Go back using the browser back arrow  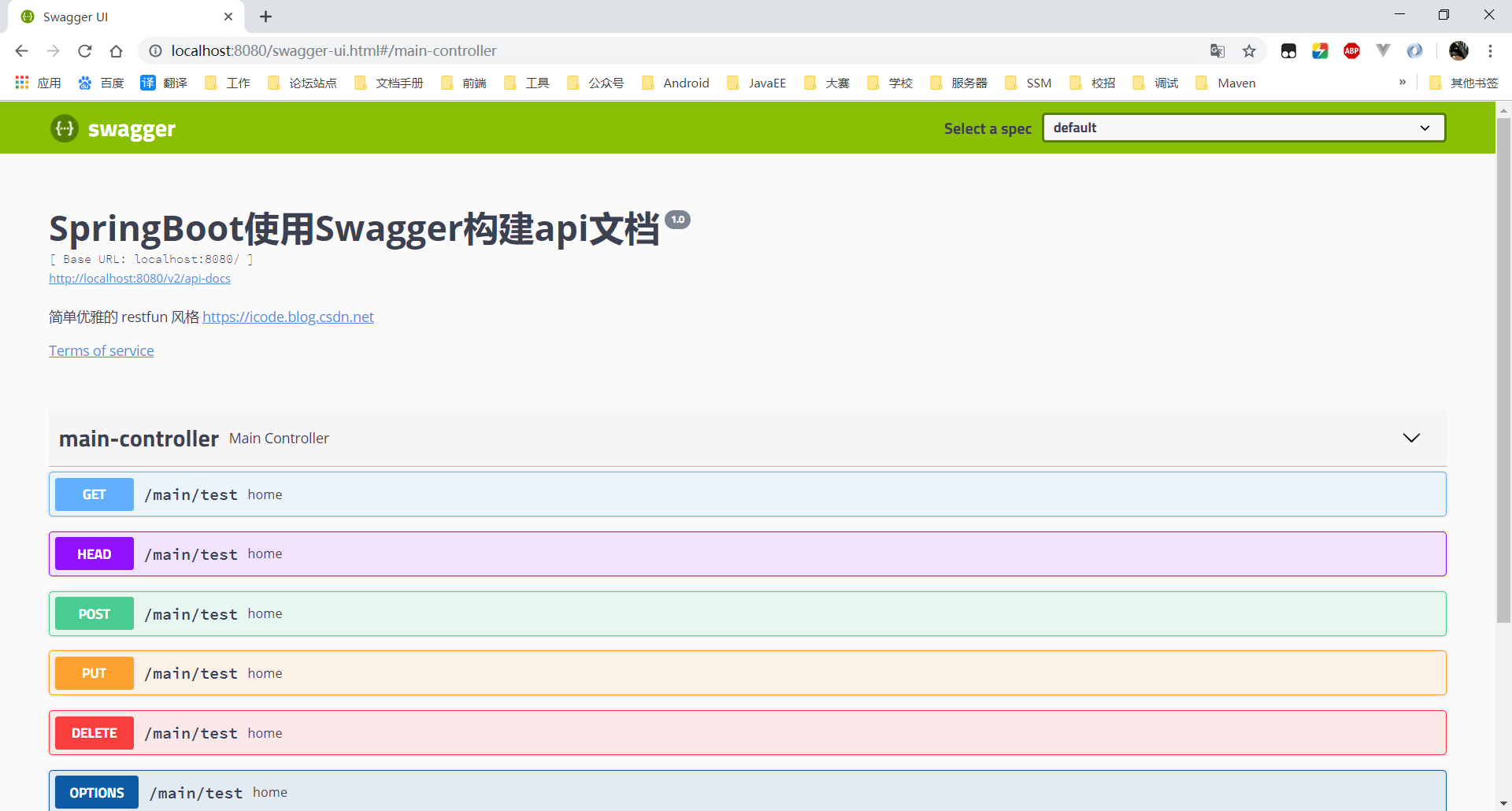point(21,51)
